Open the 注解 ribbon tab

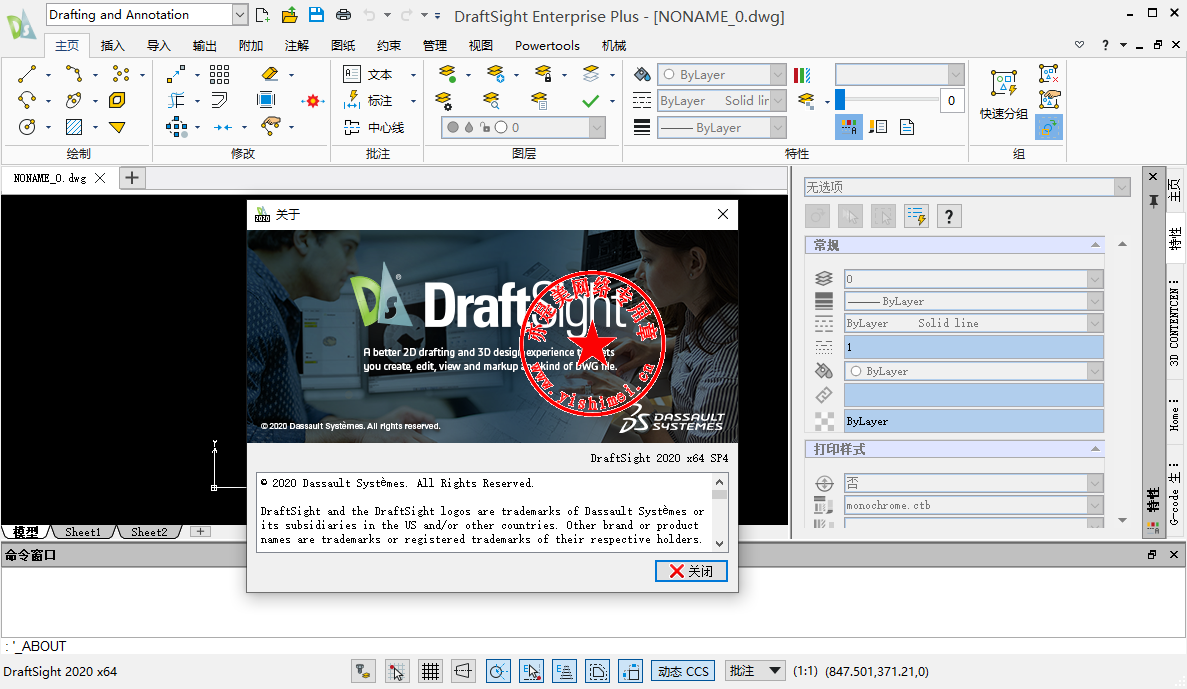[x=297, y=45]
